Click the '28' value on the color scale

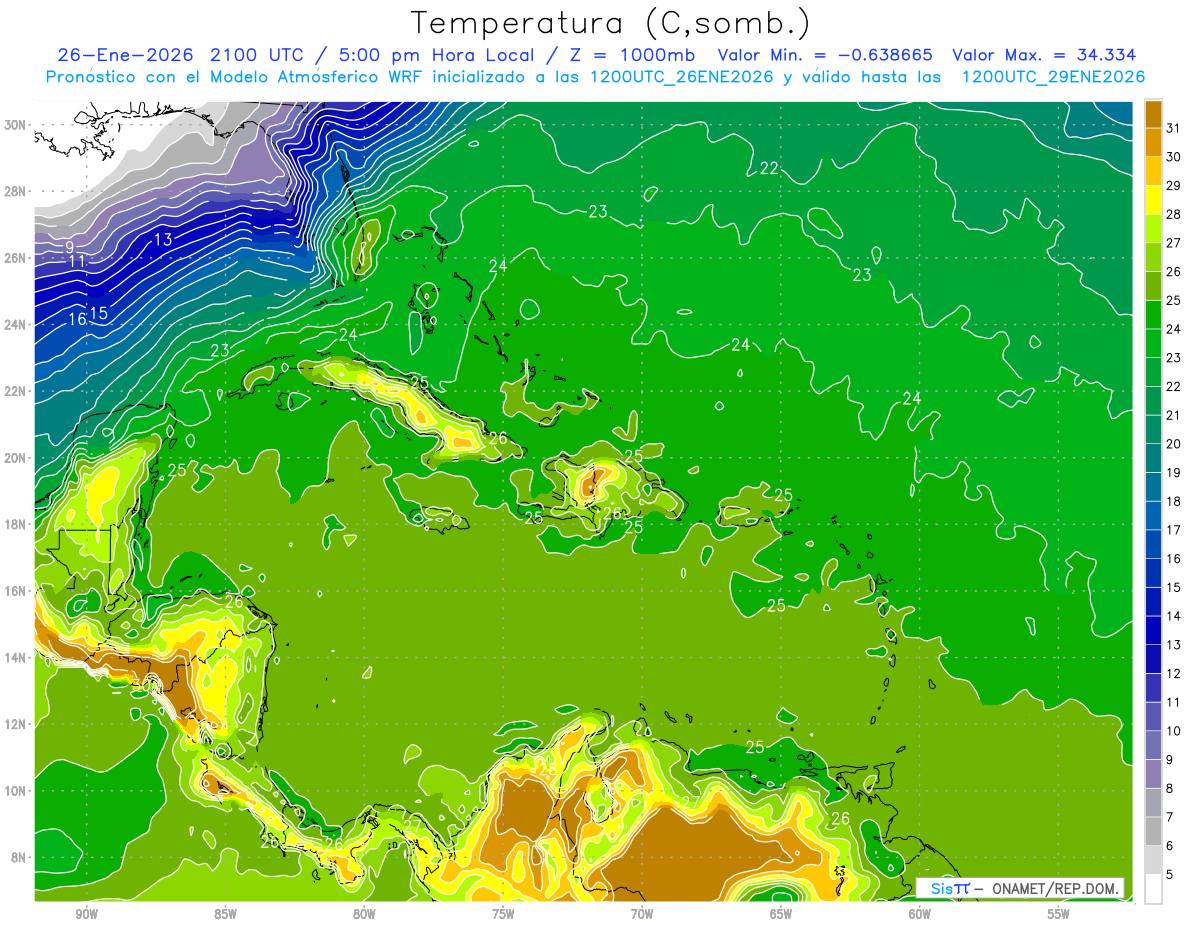[1175, 214]
